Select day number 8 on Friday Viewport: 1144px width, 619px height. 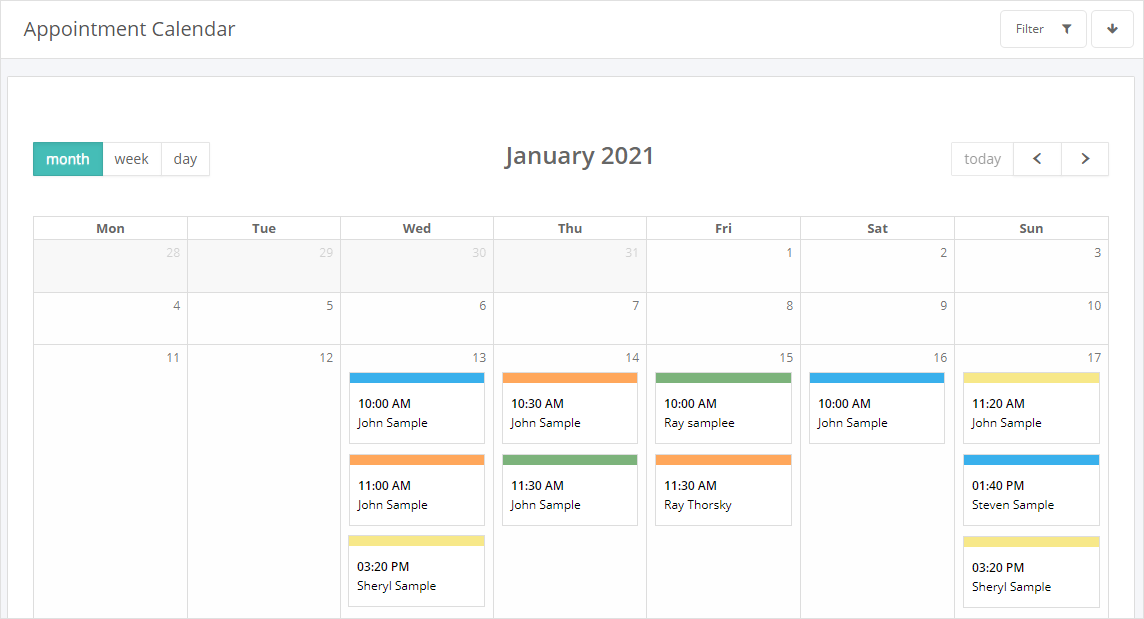click(x=789, y=306)
